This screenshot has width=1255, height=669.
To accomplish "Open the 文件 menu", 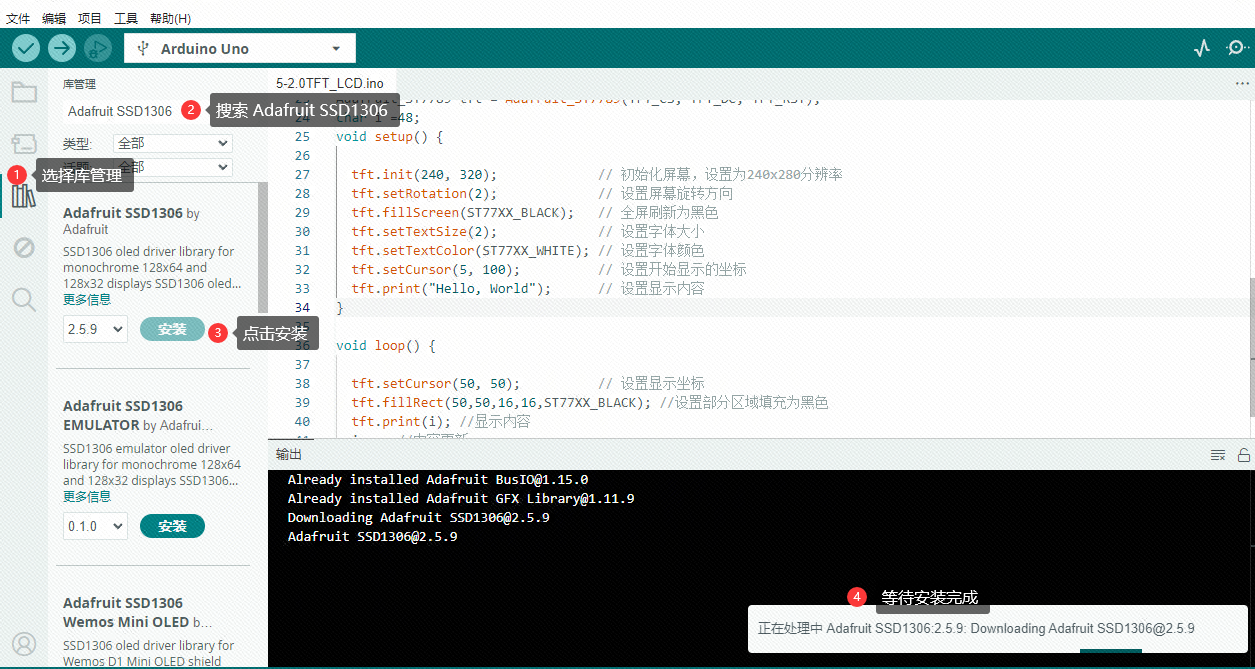I will click(18, 18).
